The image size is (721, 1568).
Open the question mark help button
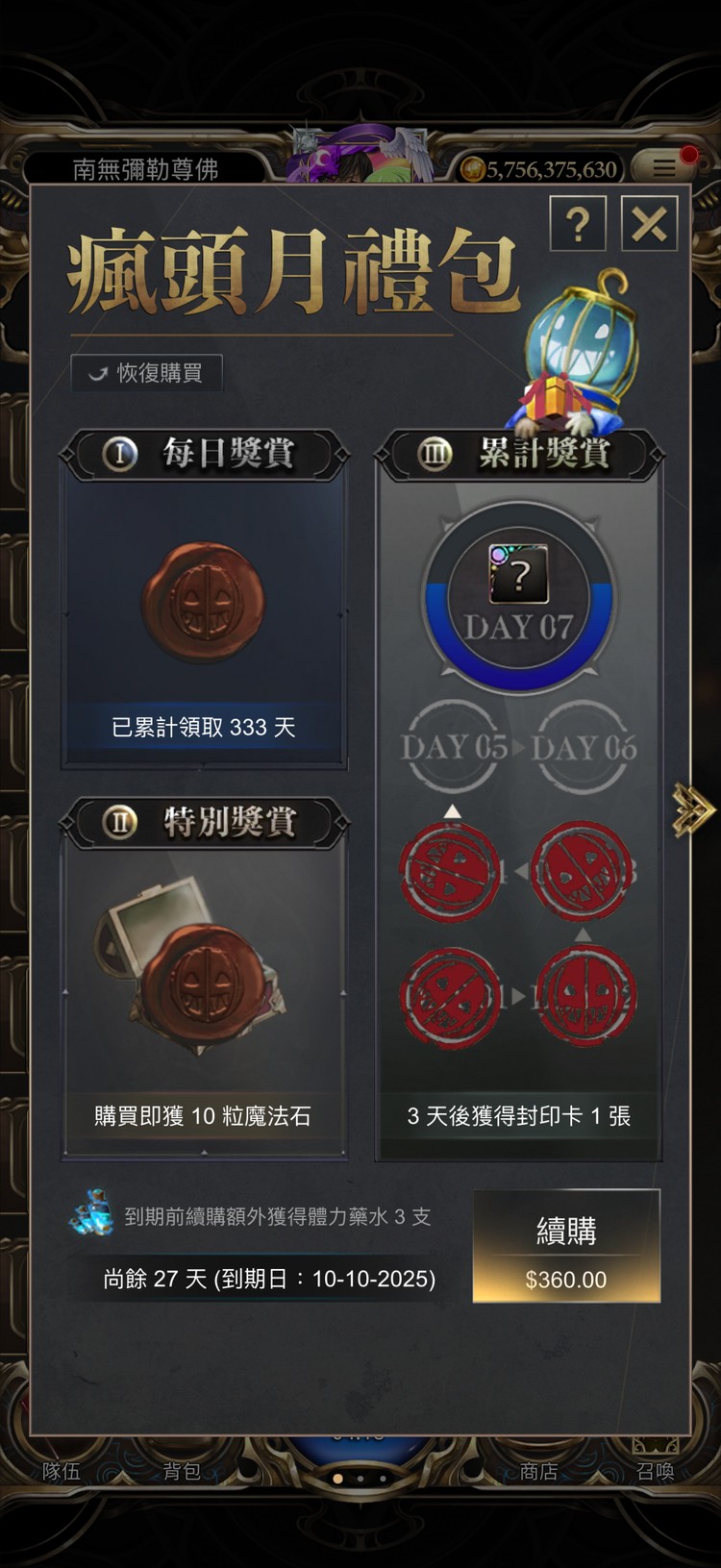578,224
